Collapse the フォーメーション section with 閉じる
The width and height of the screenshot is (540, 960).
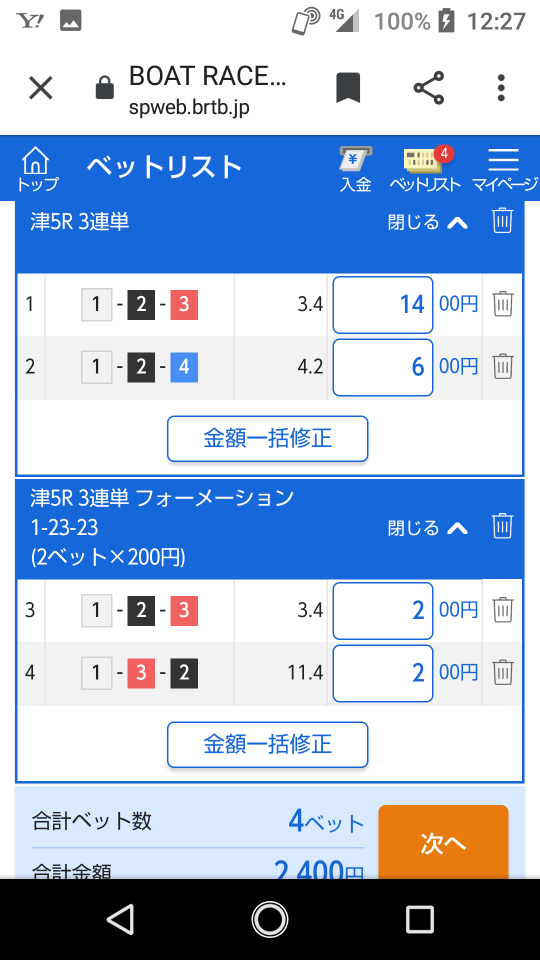[x=427, y=527]
